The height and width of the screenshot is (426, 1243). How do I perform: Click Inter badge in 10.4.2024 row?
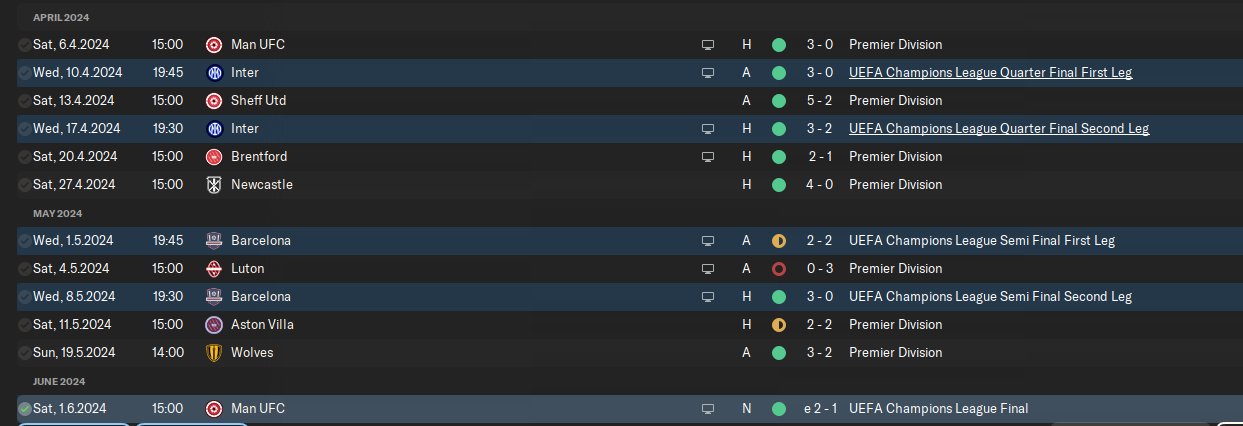[213, 73]
